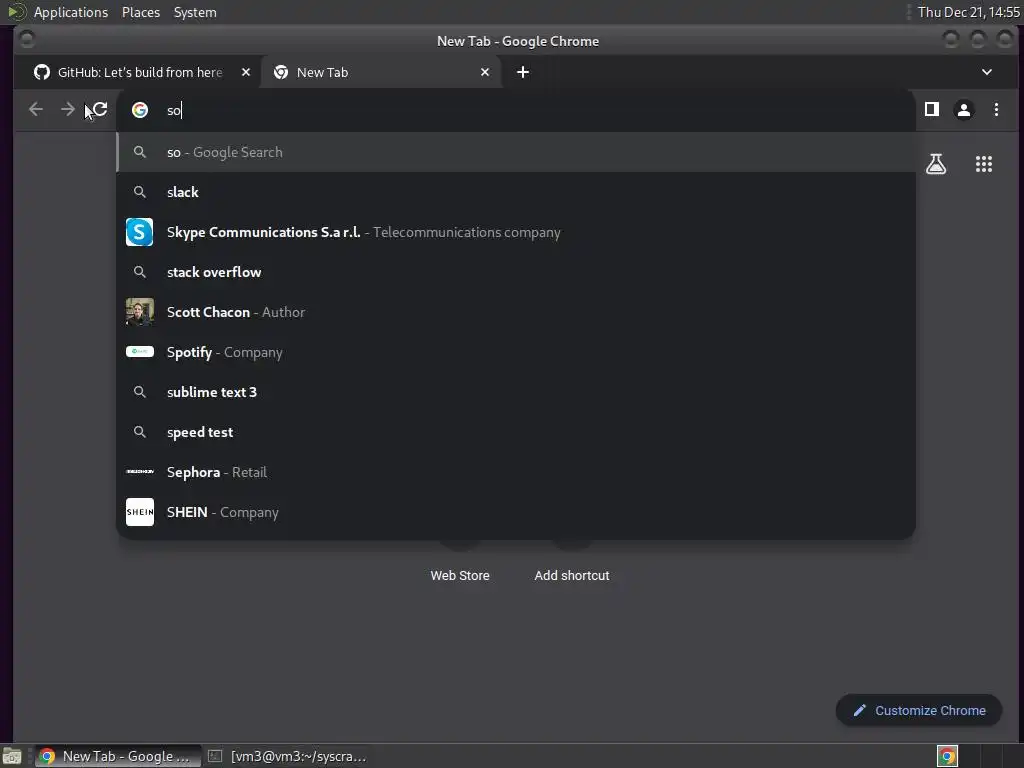
Task: Click the show desktop icon in taskbar
Action: (12, 756)
